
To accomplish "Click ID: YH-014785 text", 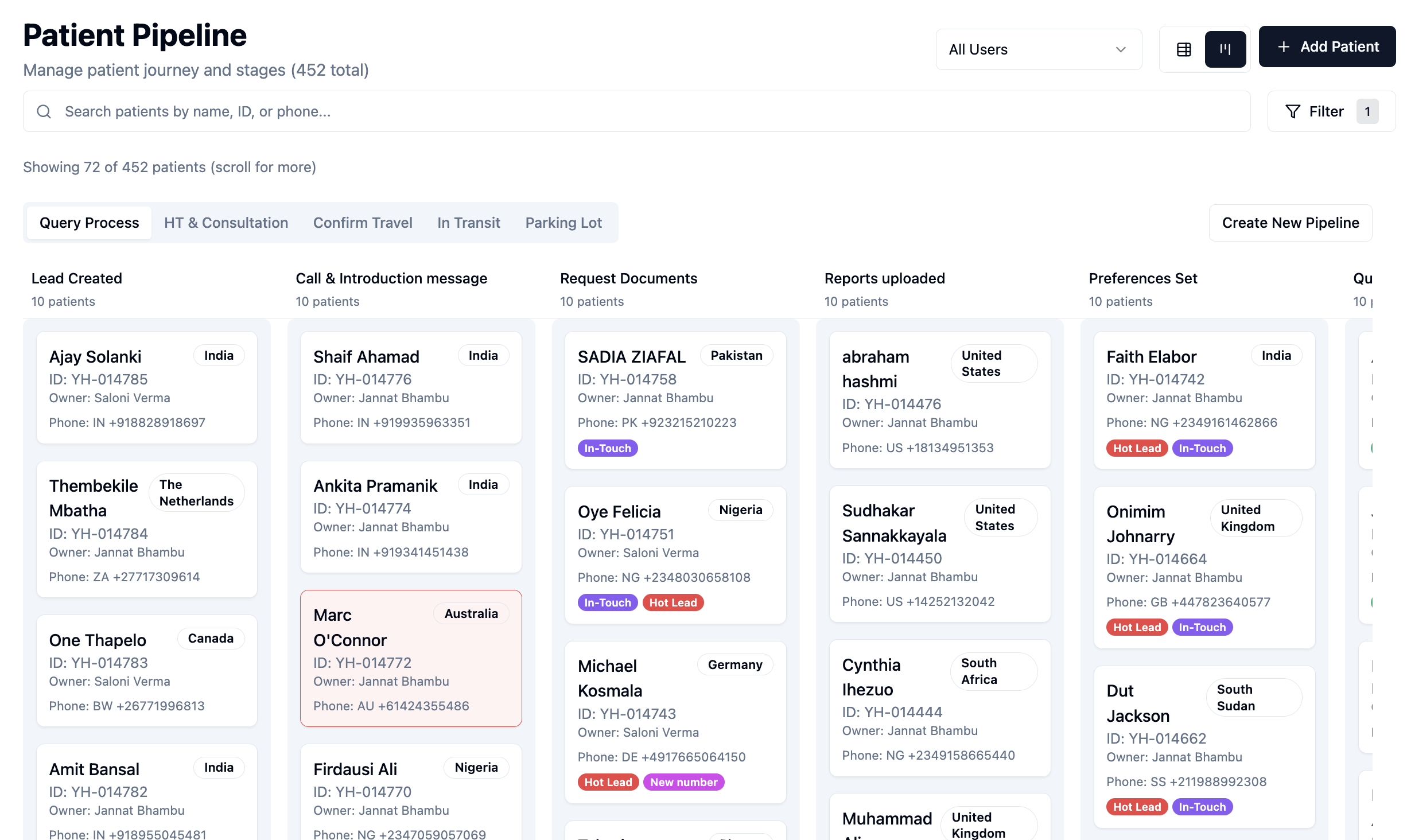I will pos(98,379).
